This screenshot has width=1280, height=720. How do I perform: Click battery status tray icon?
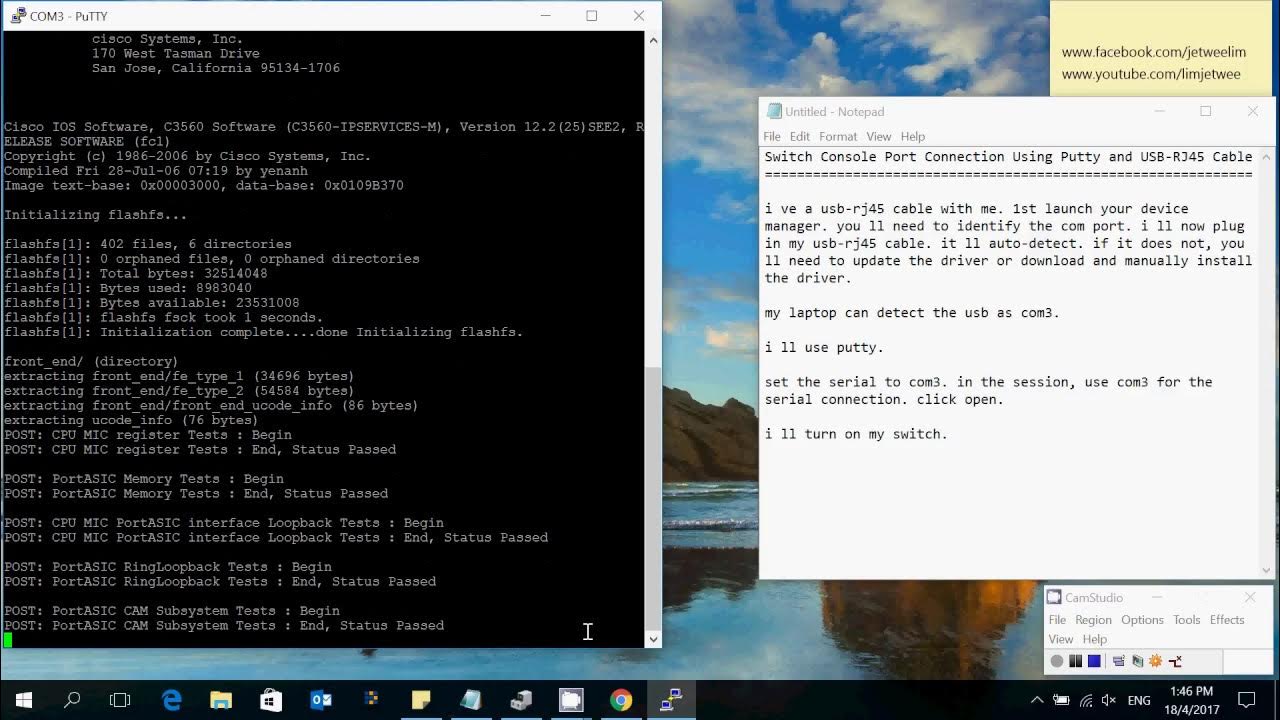pos(1061,700)
